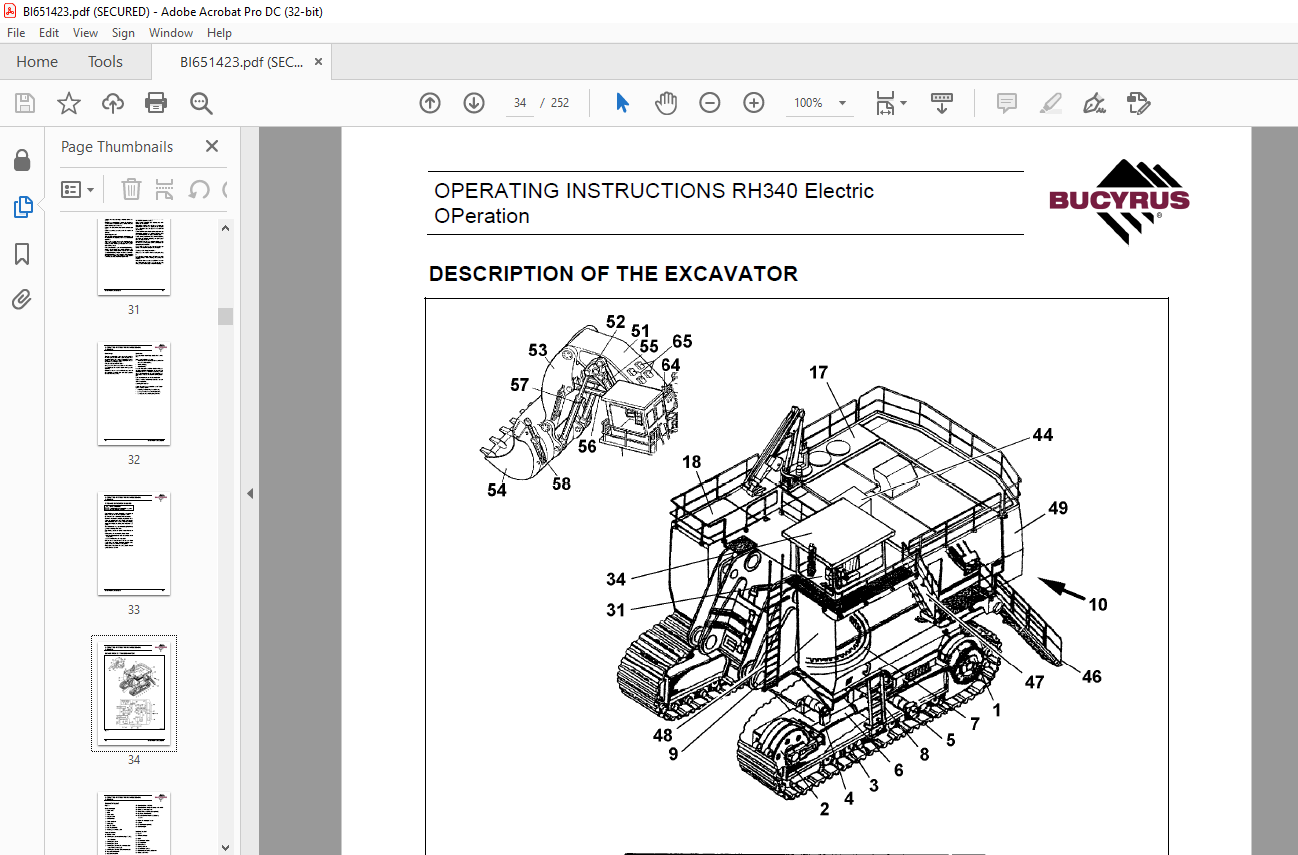This screenshot has width=1298, height=855.
Task: Click callout number 44 in diagram
Action: coord(1043,435)
